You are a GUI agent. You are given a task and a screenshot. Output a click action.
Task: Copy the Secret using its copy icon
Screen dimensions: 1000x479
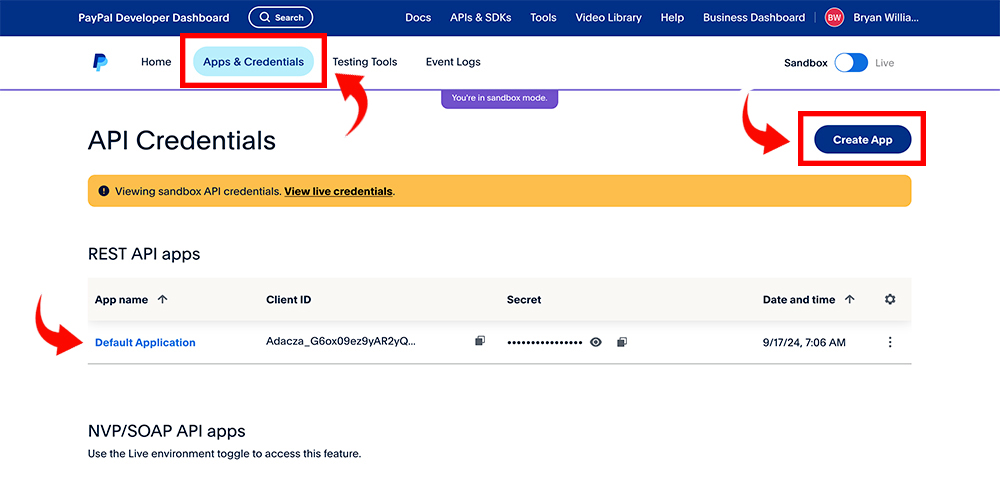pos(622,343)
